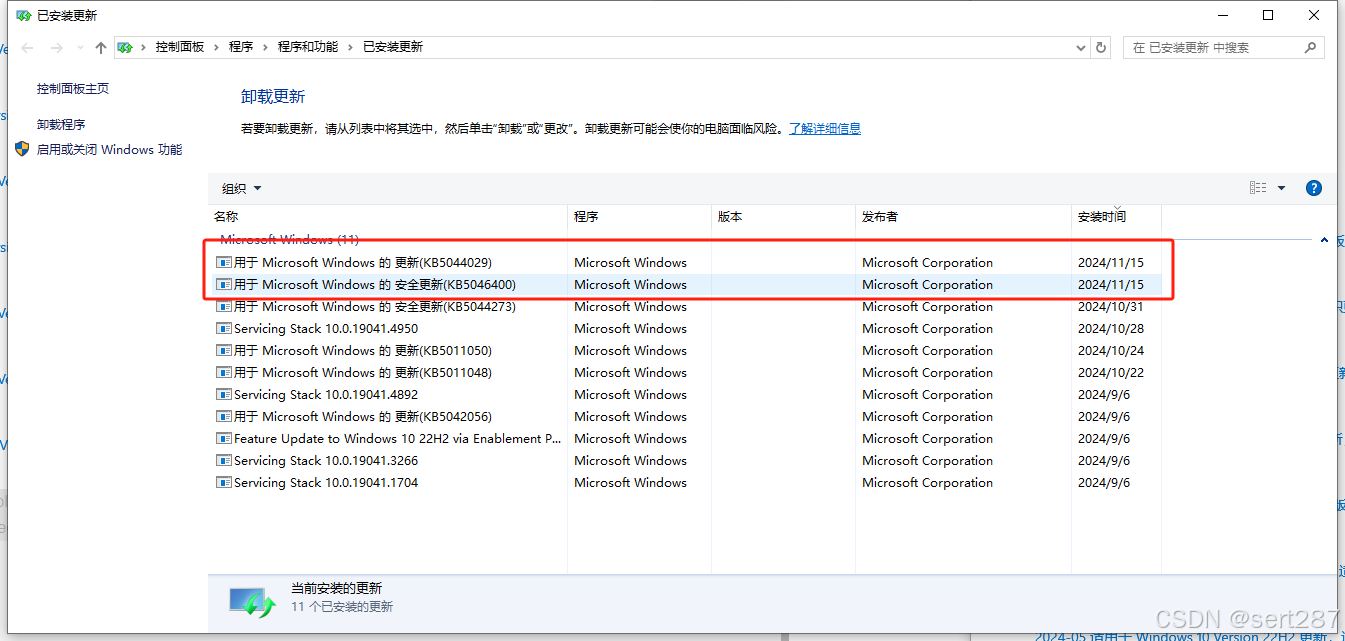The image size is (1345, 641).
Task: Sort by the 版本 column header
Action: tap(783, 216)
